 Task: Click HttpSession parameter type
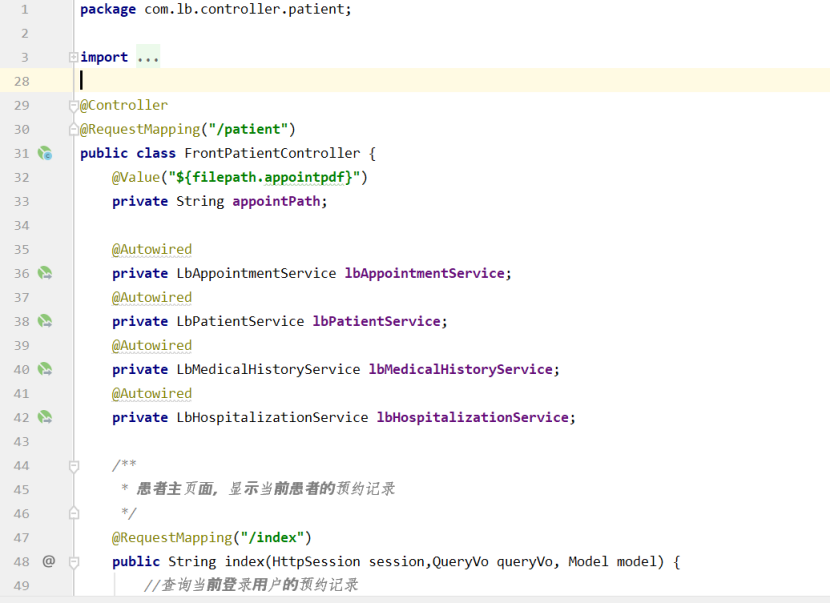coord(316,562)
